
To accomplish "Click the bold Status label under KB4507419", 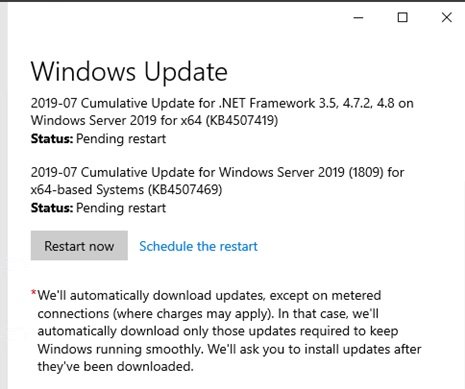I will tap(52, 139).
